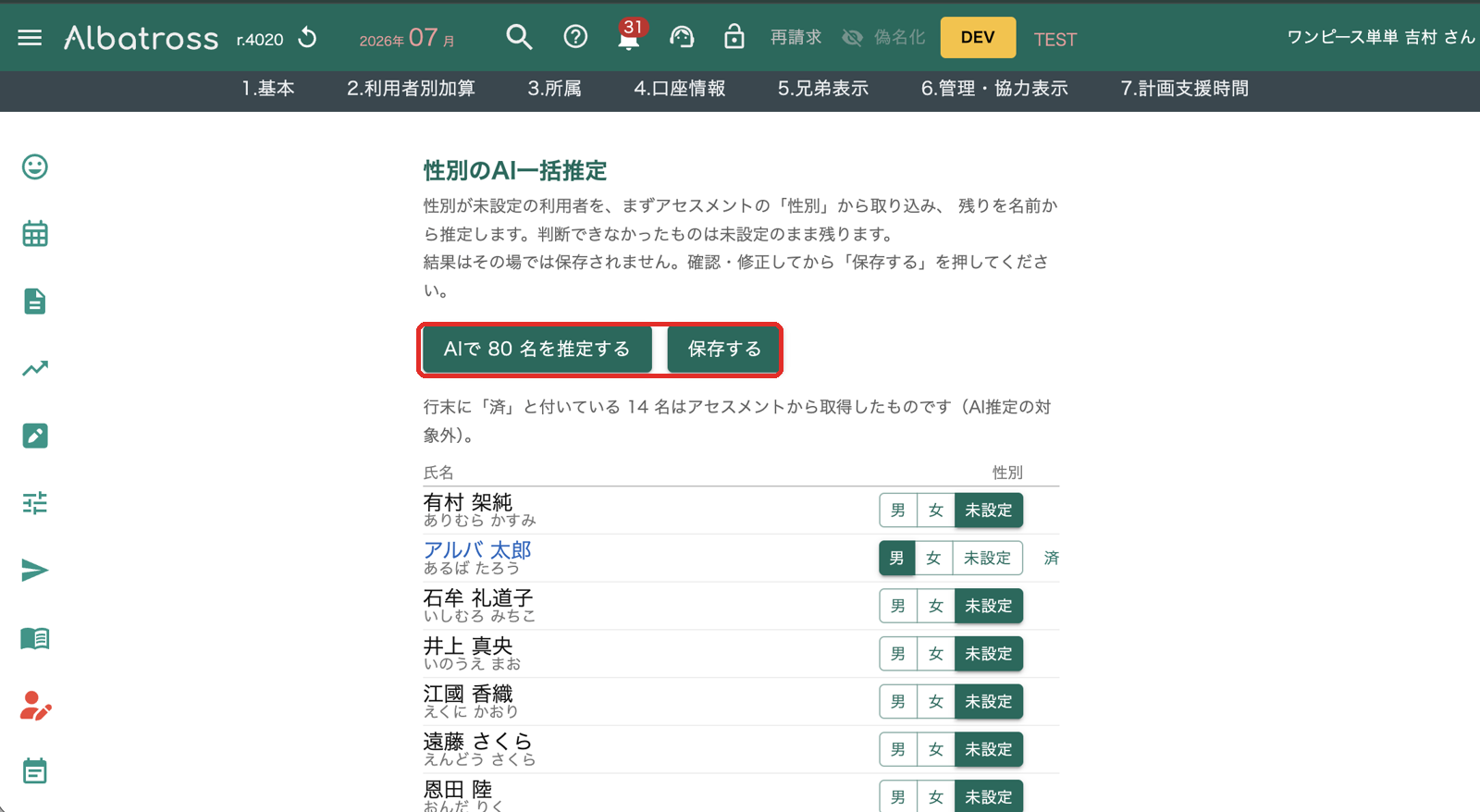Click the yellow DEV button
This screenshot has width=1480, height=812.
[978, 38]
